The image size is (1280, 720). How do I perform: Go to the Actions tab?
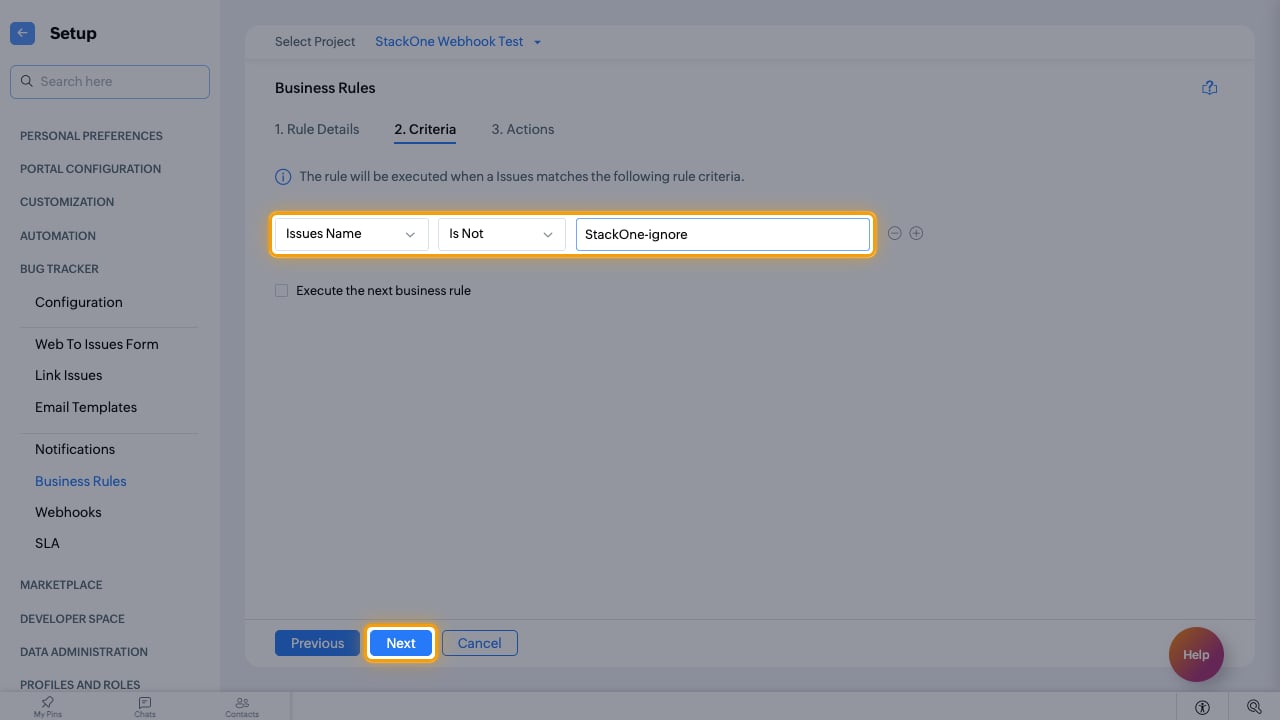click(x=523, y=129)
